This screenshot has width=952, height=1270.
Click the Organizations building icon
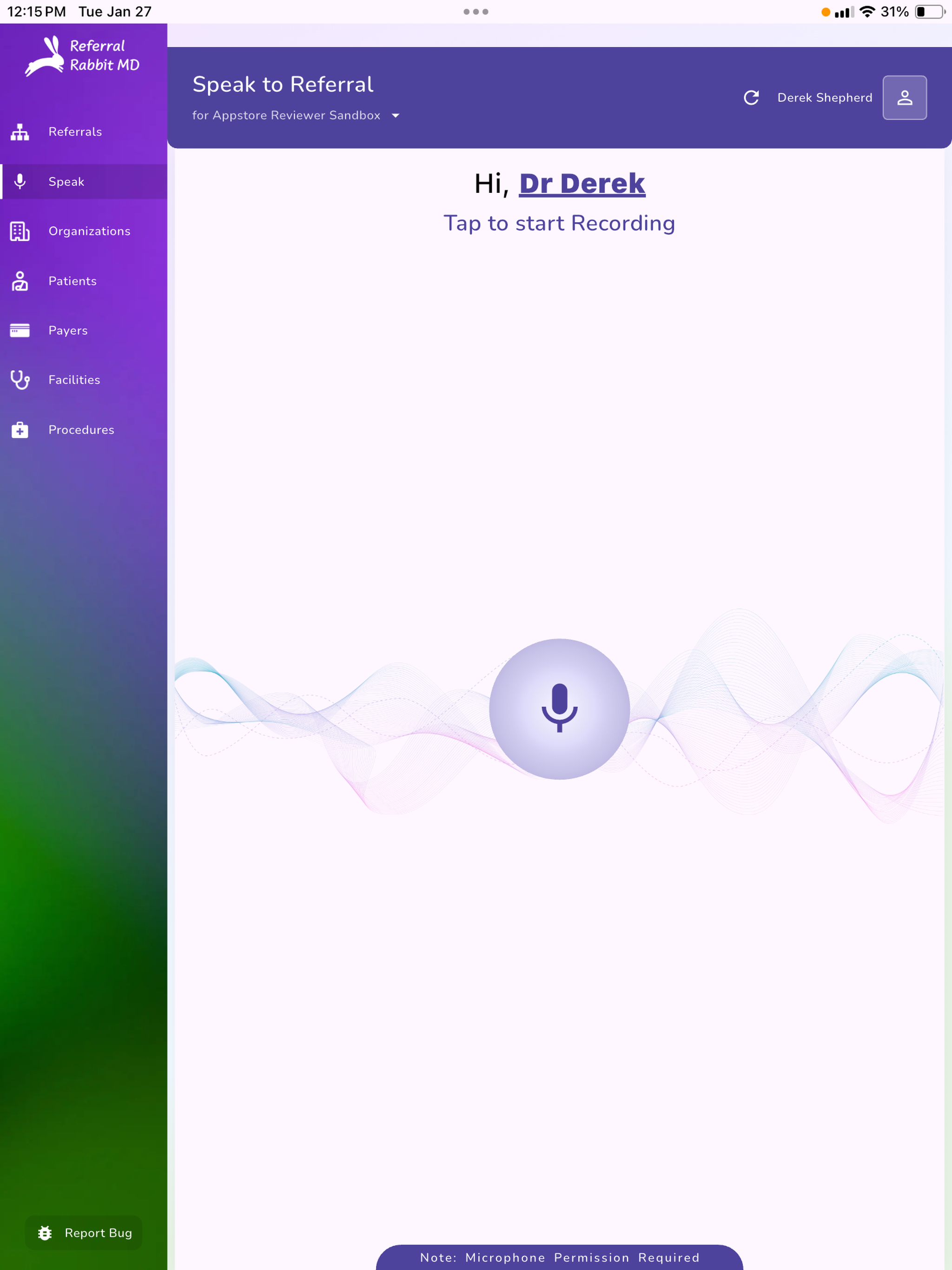[20, 232]
